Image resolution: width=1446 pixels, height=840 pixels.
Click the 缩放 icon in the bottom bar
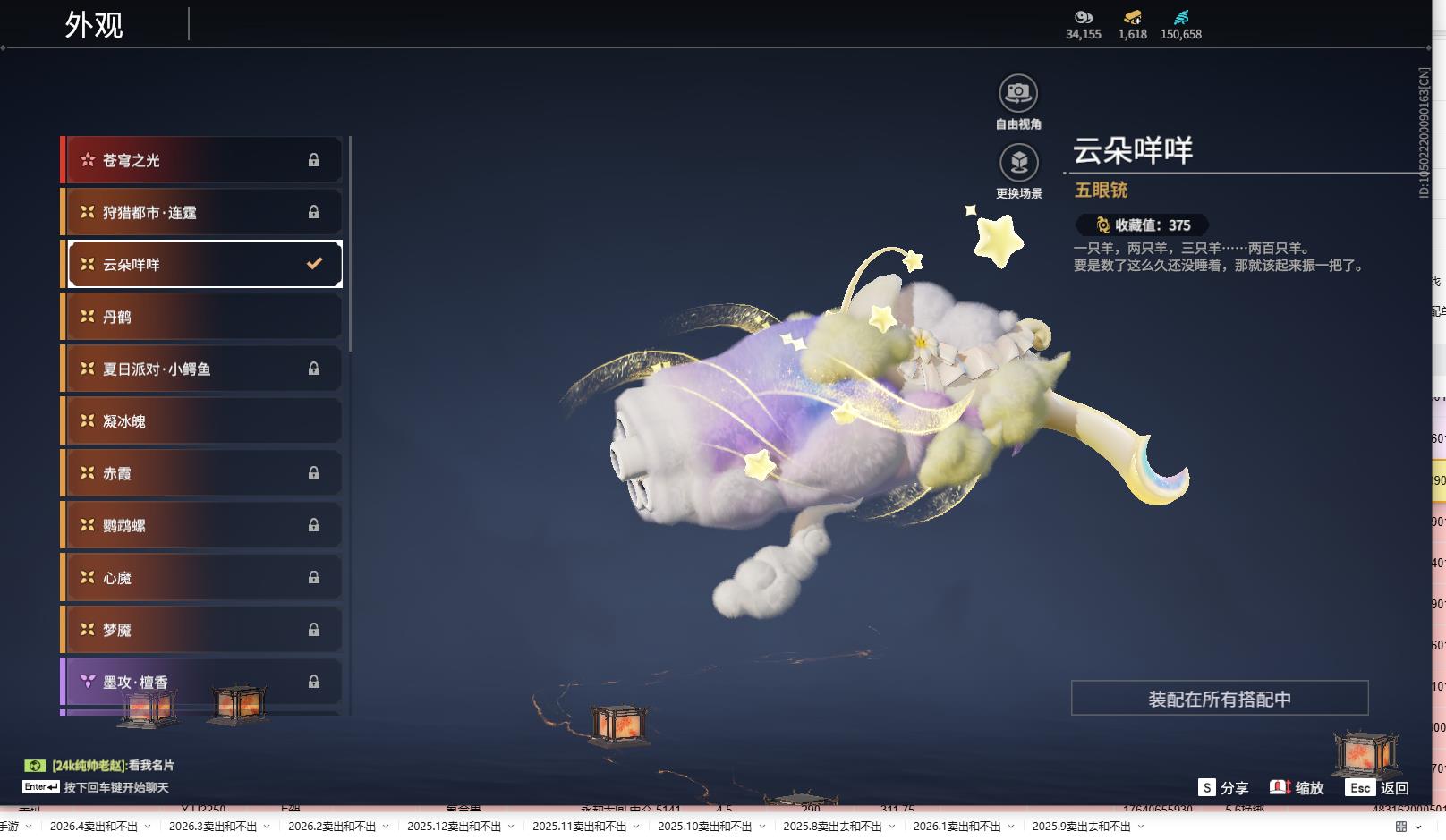point(1280,788)
